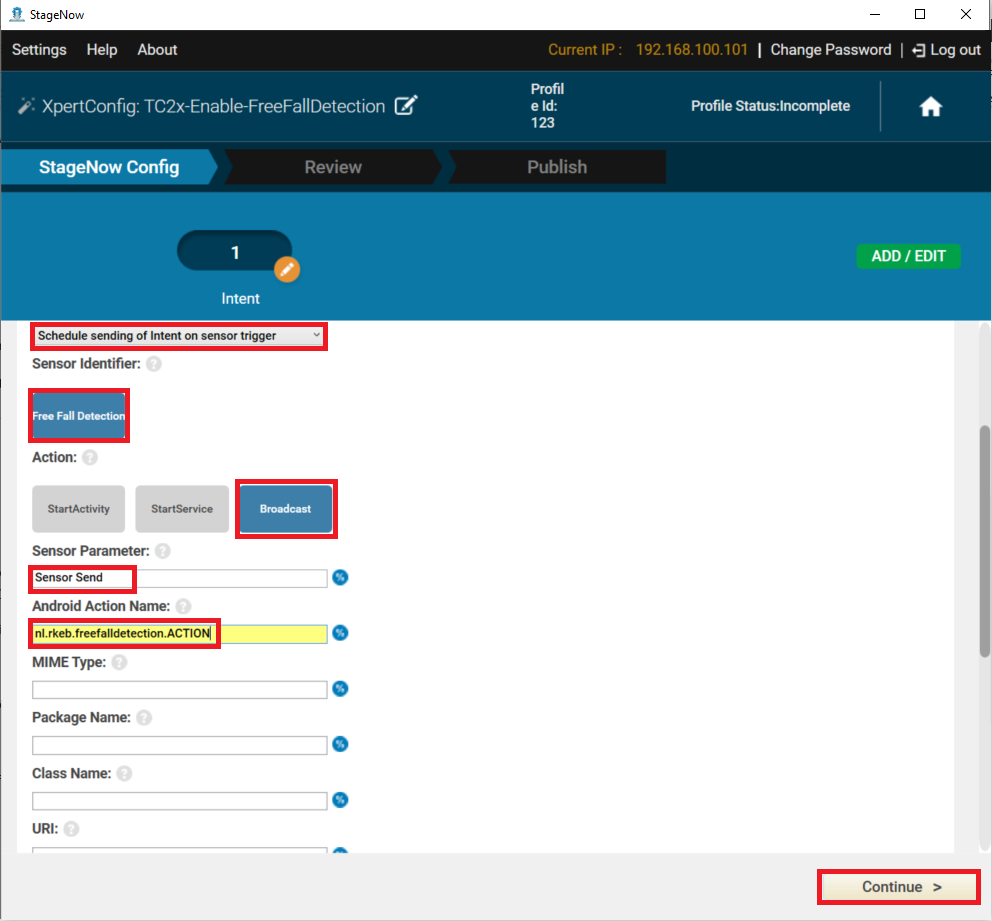Open help for Package Name

coord(144,718)
